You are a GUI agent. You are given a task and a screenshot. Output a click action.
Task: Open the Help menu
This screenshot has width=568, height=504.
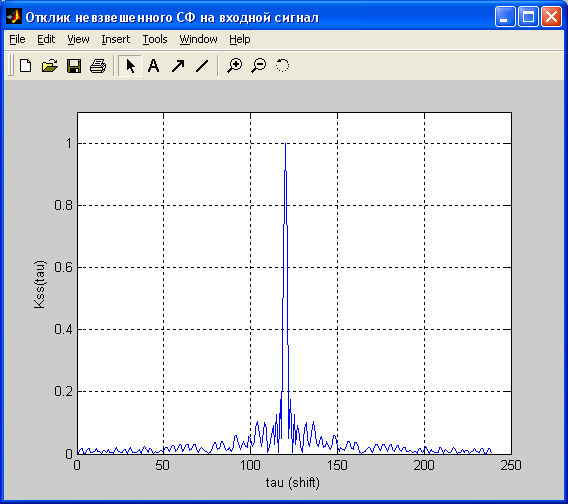tap(240, 39)
